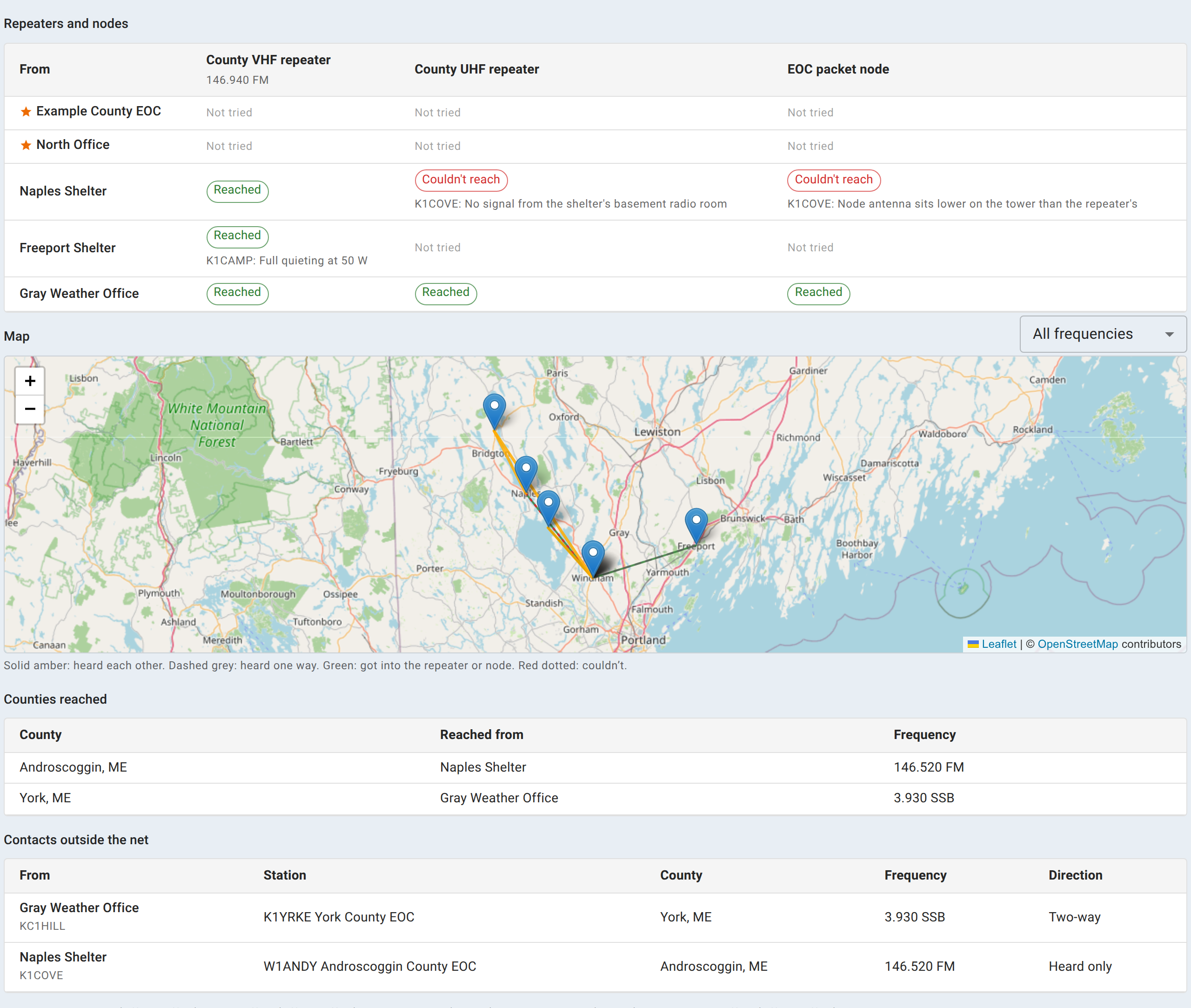1191x1008 pixels.
Task: Click the County UHF repeater column header
Action: click(476, 69)
